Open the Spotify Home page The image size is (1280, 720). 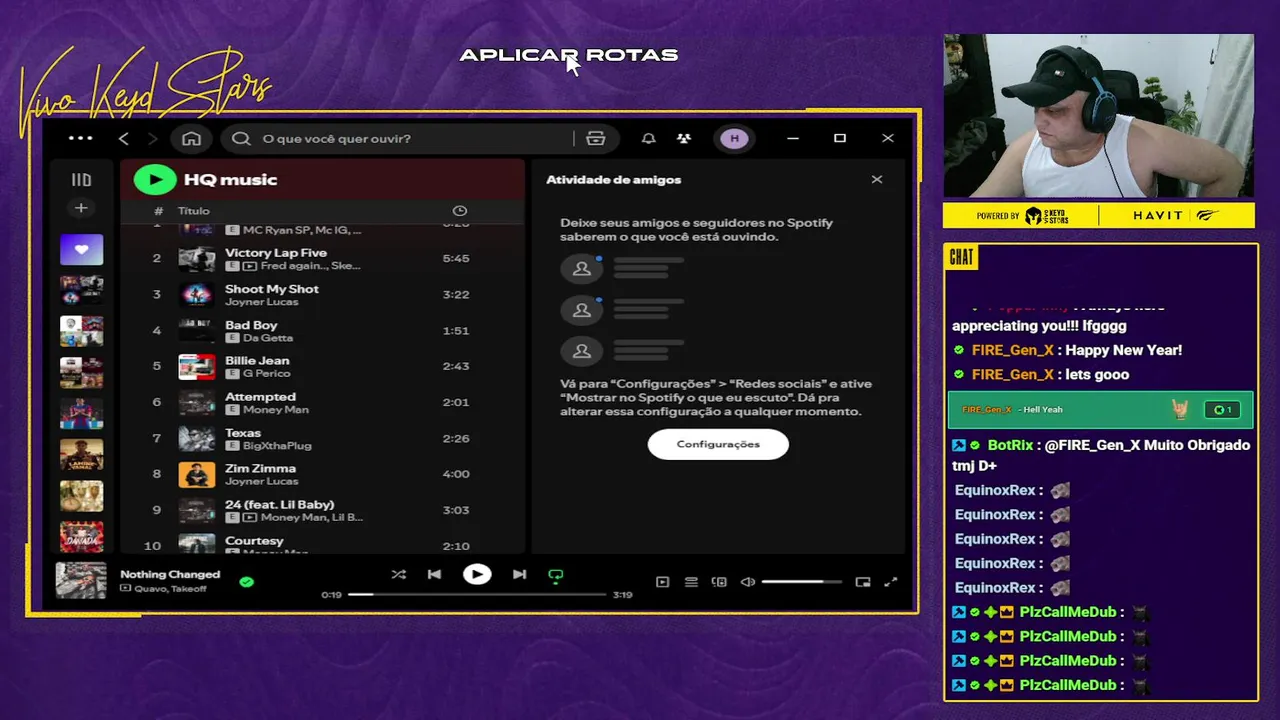tap(191, 138)
